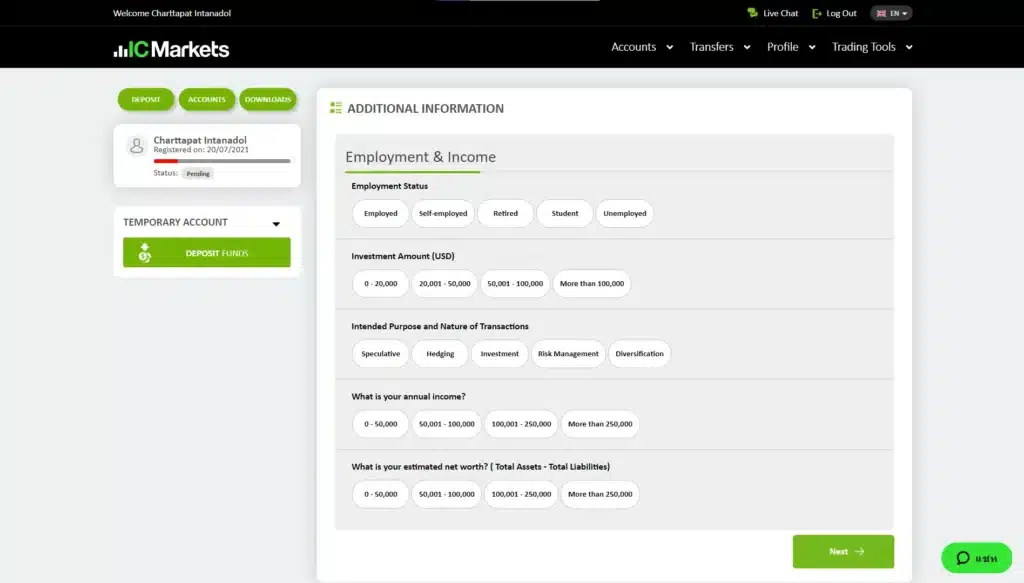1024x583 pixels.
Task: Click the registration progress bar
Action: [x=222, y=160]
